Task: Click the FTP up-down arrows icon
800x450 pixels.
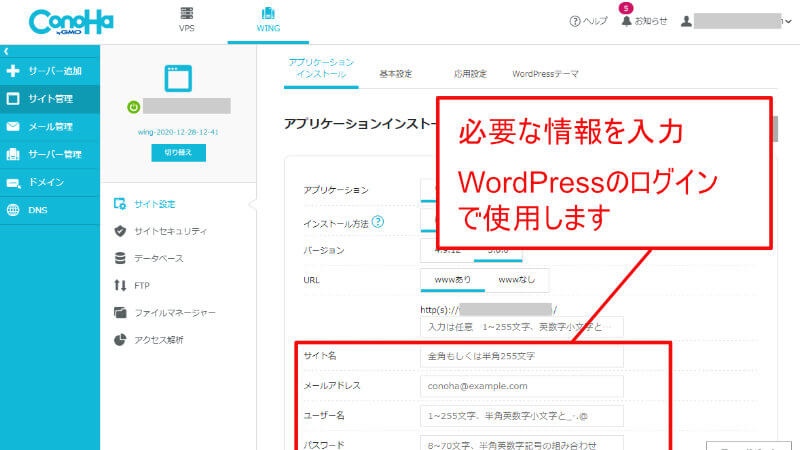Action: (x=120, y=286)
